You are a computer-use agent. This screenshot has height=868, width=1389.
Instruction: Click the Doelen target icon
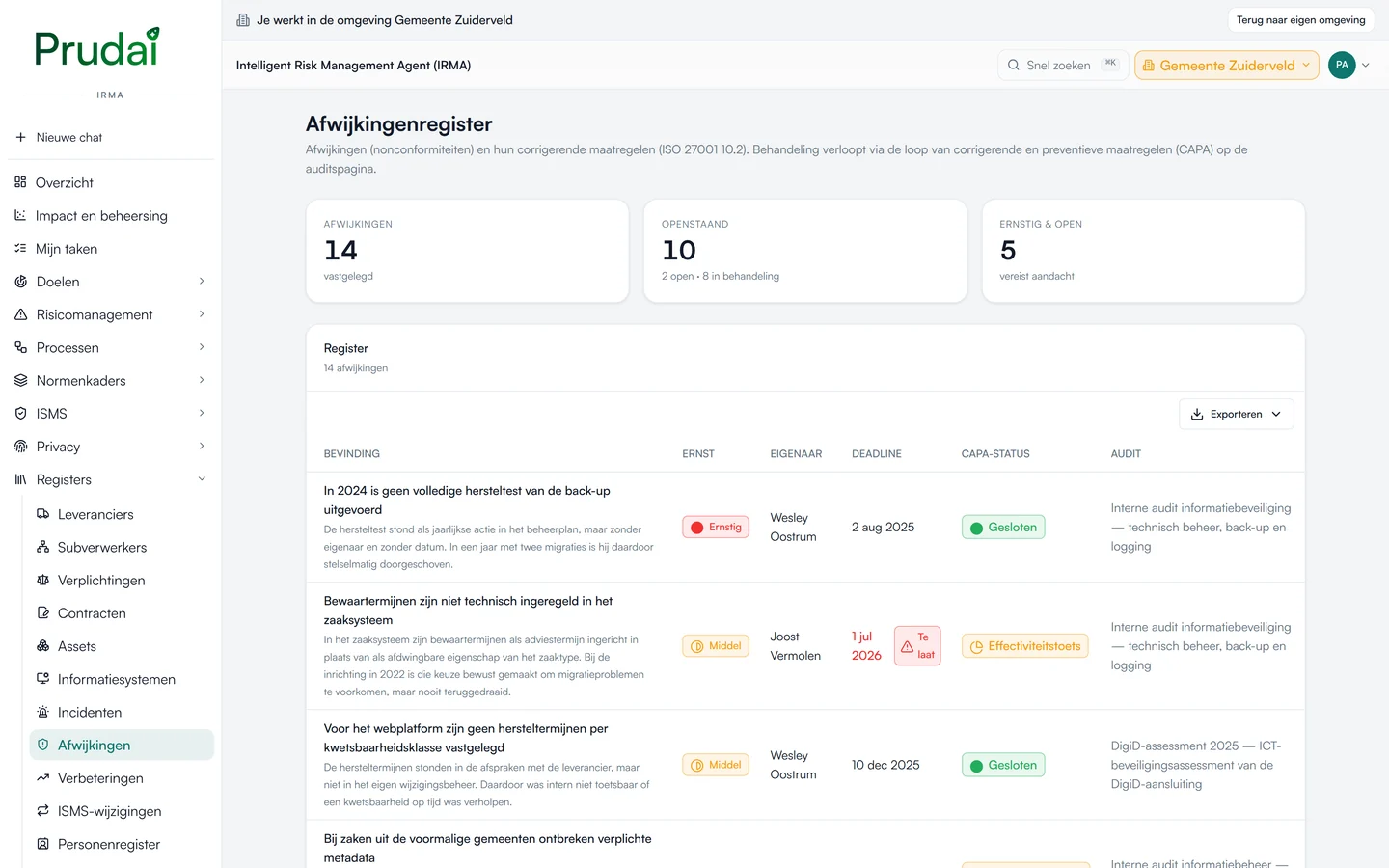[x=21, y=282]
